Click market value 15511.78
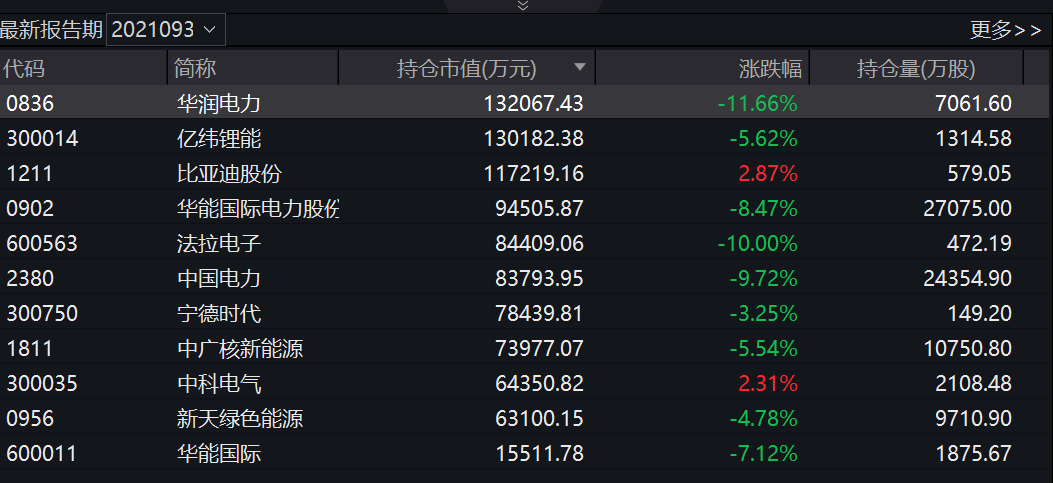 click(539, 453)
